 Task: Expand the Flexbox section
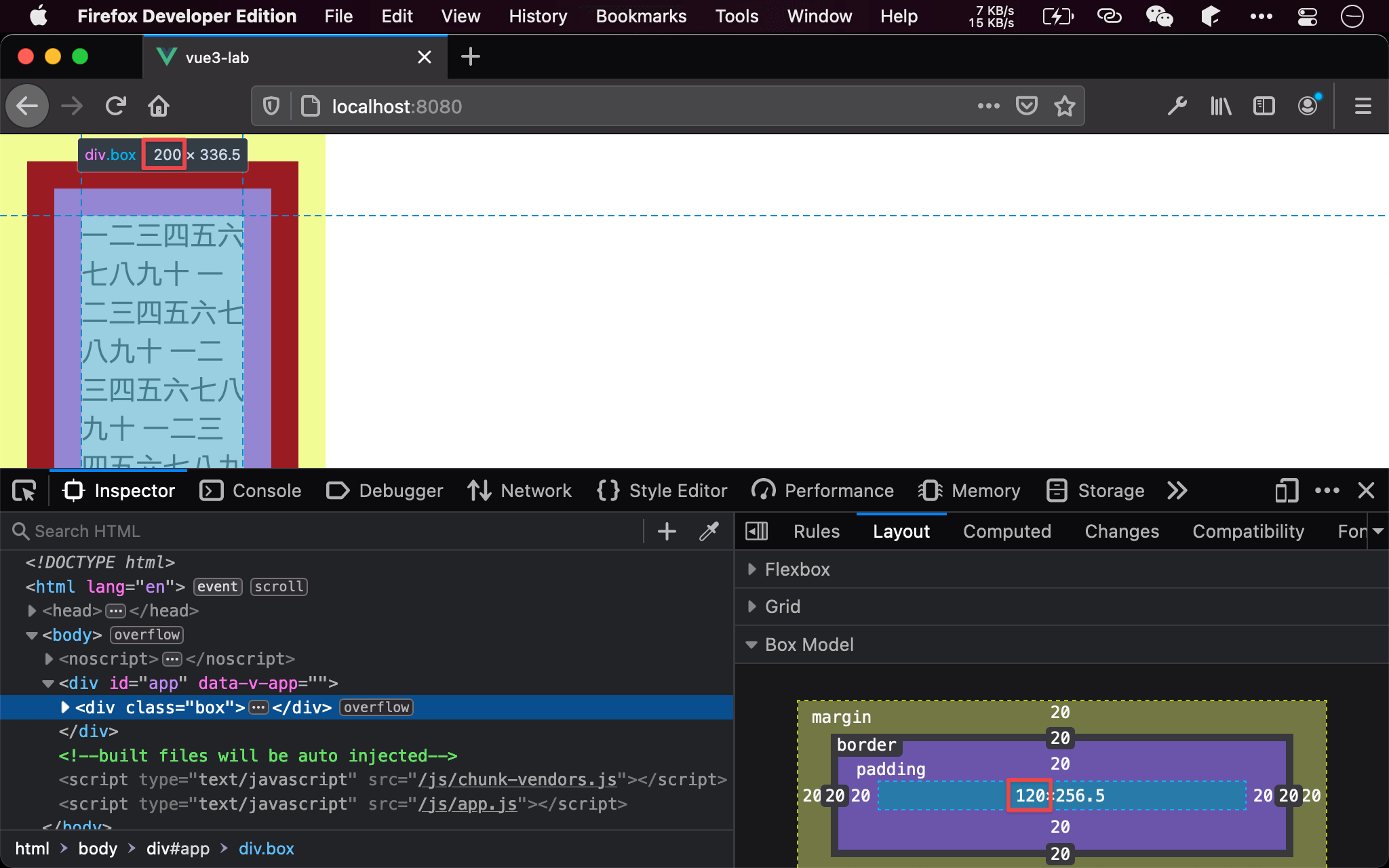tap(797, 570)
